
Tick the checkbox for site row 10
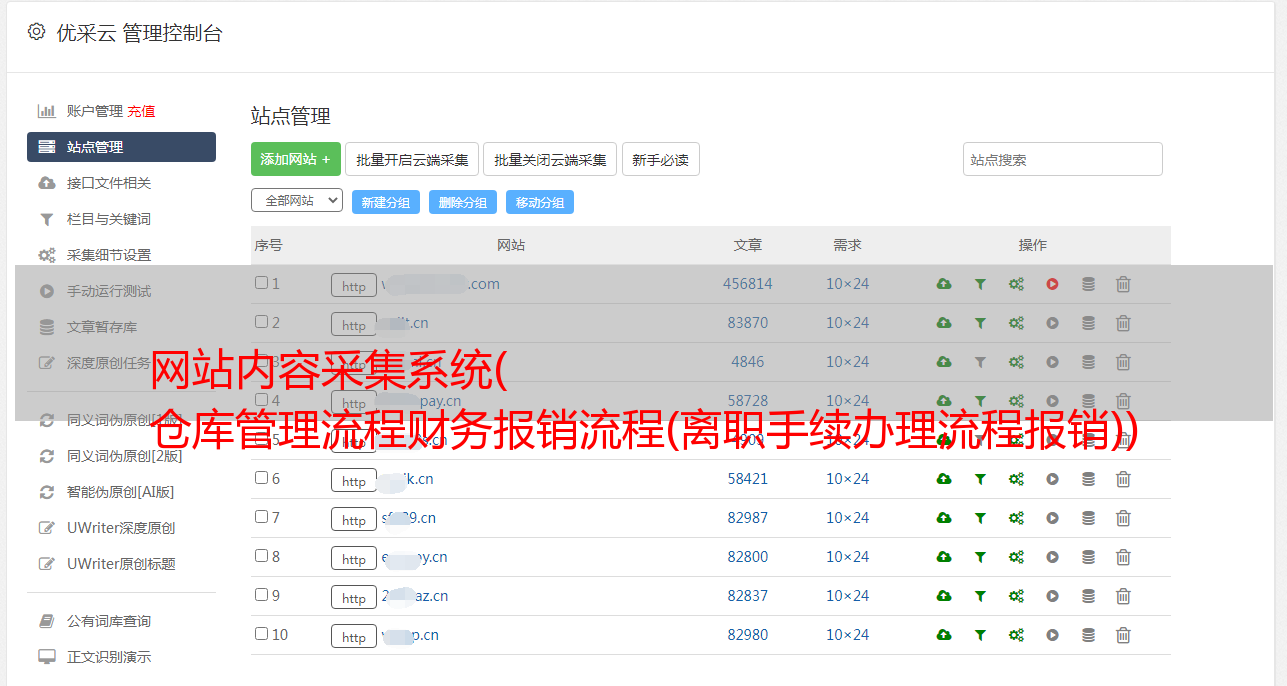261,634
